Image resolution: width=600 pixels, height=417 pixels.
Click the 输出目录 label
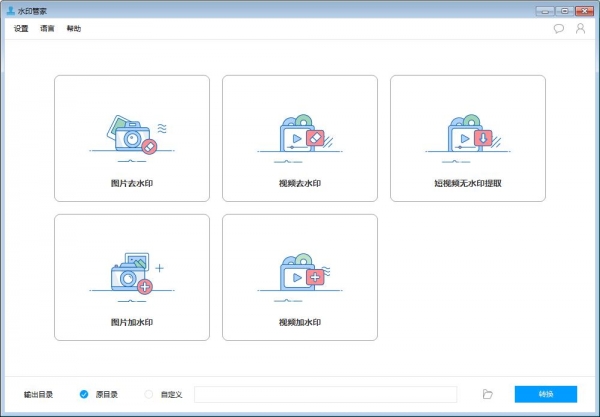tap(38, 394)
